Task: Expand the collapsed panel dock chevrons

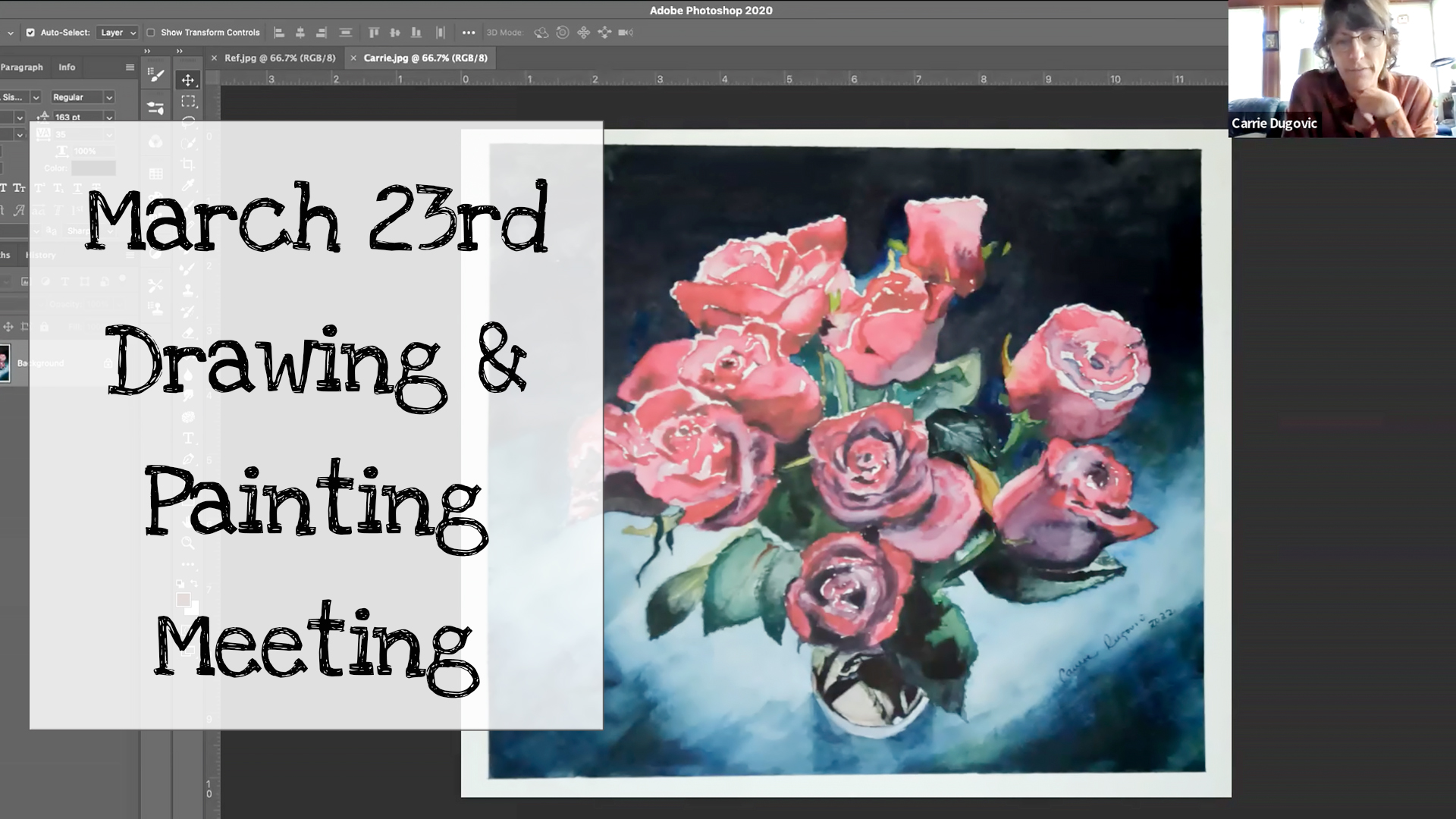Action: tap(147, 52)
